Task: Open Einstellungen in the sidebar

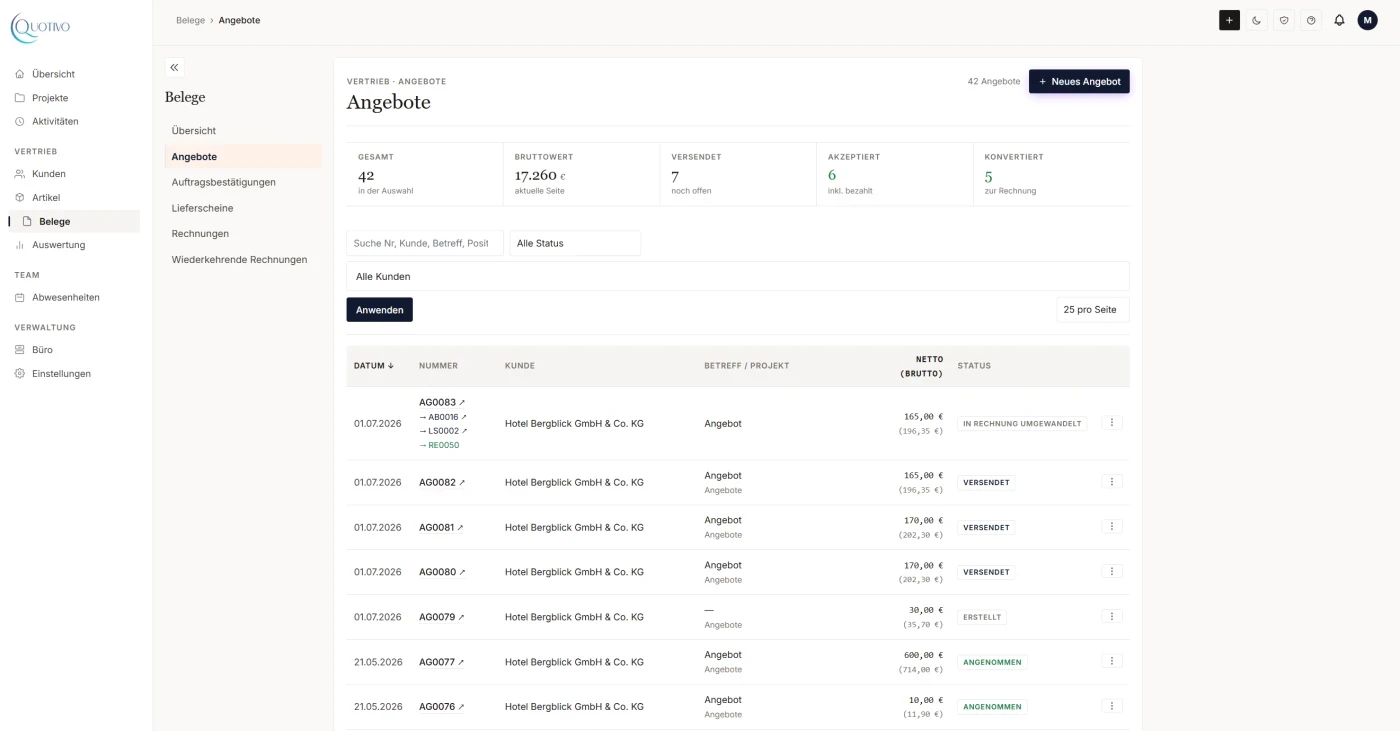Action: point(61,374)
